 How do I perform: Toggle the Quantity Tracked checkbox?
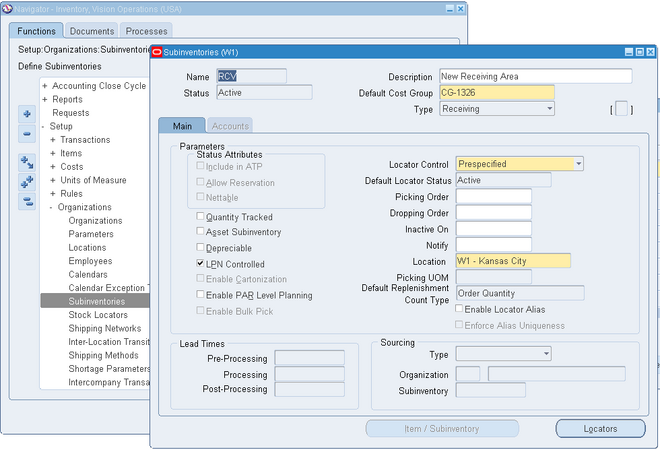(200, 216)
